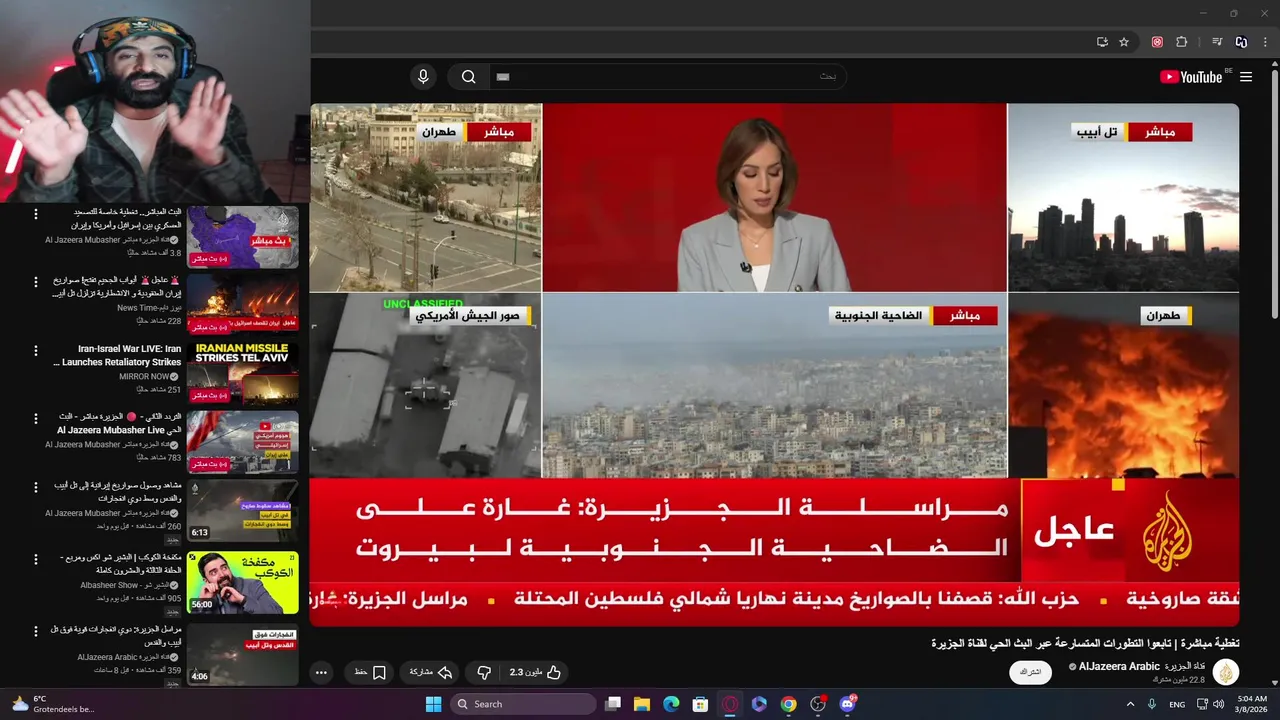Open Al Jazeera Mubasher Live flag thumbnail
Viewport: 1280px width, 720px height.
(242, 442)
